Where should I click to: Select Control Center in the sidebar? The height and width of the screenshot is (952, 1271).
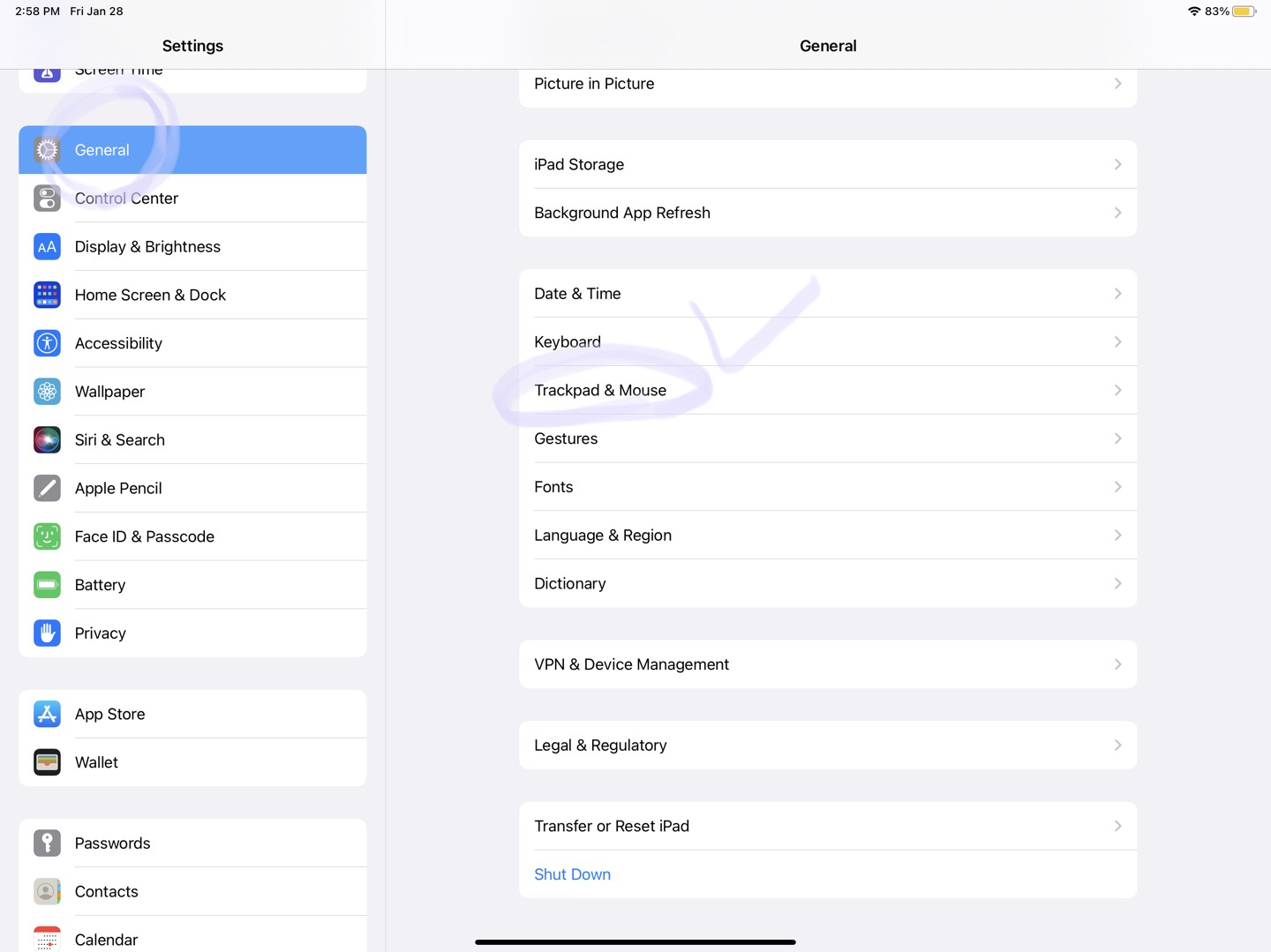click(192, 199)
